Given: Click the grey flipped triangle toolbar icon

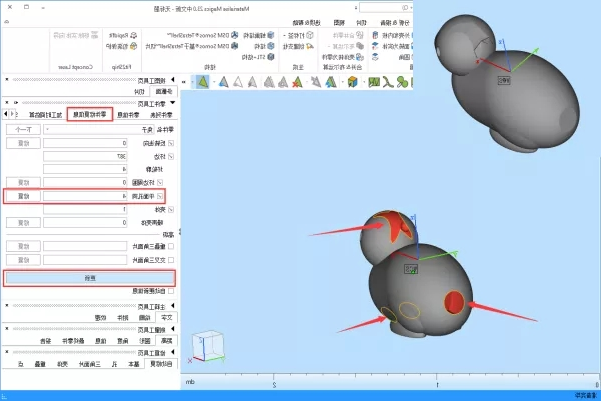Looking at the screenshot, I should tap(316, 82).
